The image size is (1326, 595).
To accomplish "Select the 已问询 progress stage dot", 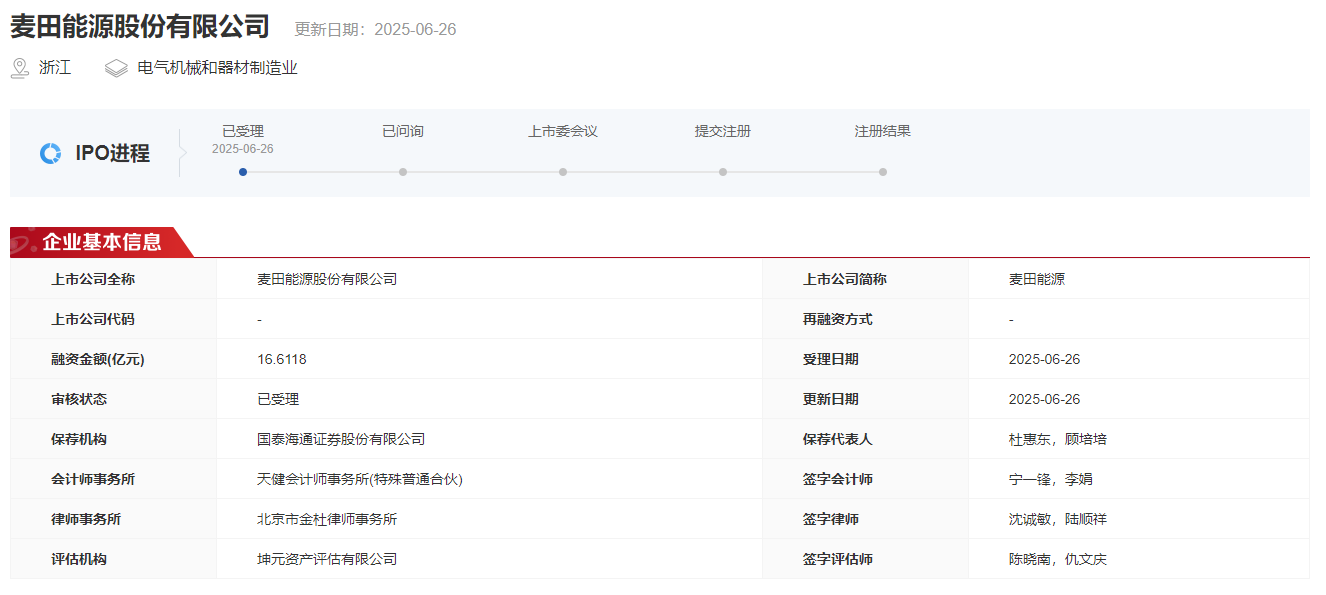I will [403, 172].
